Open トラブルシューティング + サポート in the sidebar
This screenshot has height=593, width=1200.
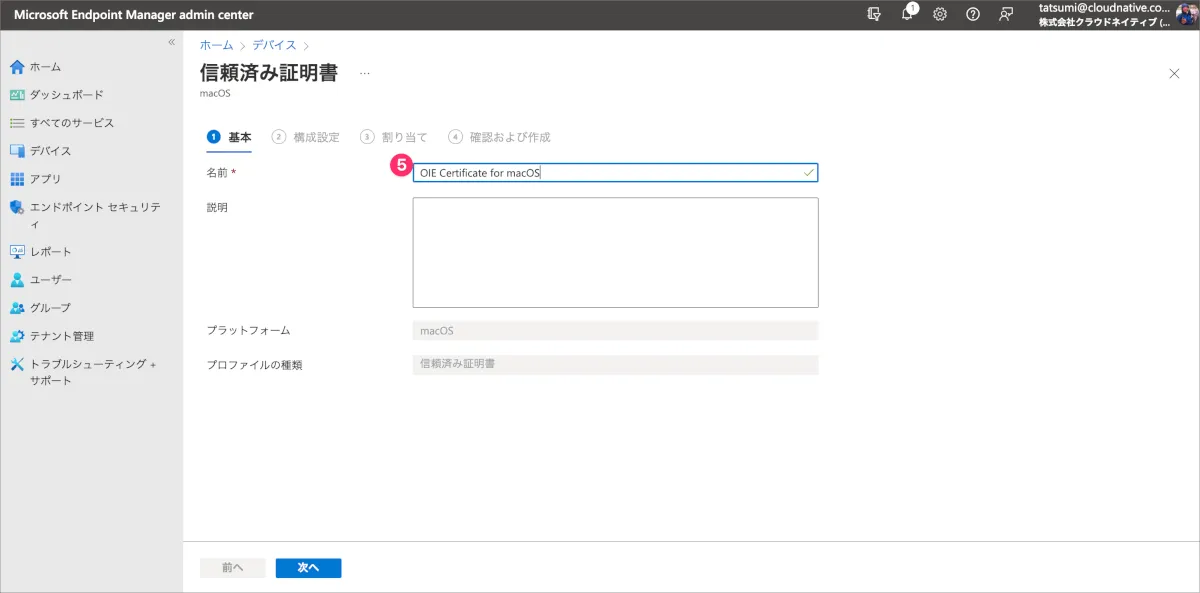coord(91,372)
